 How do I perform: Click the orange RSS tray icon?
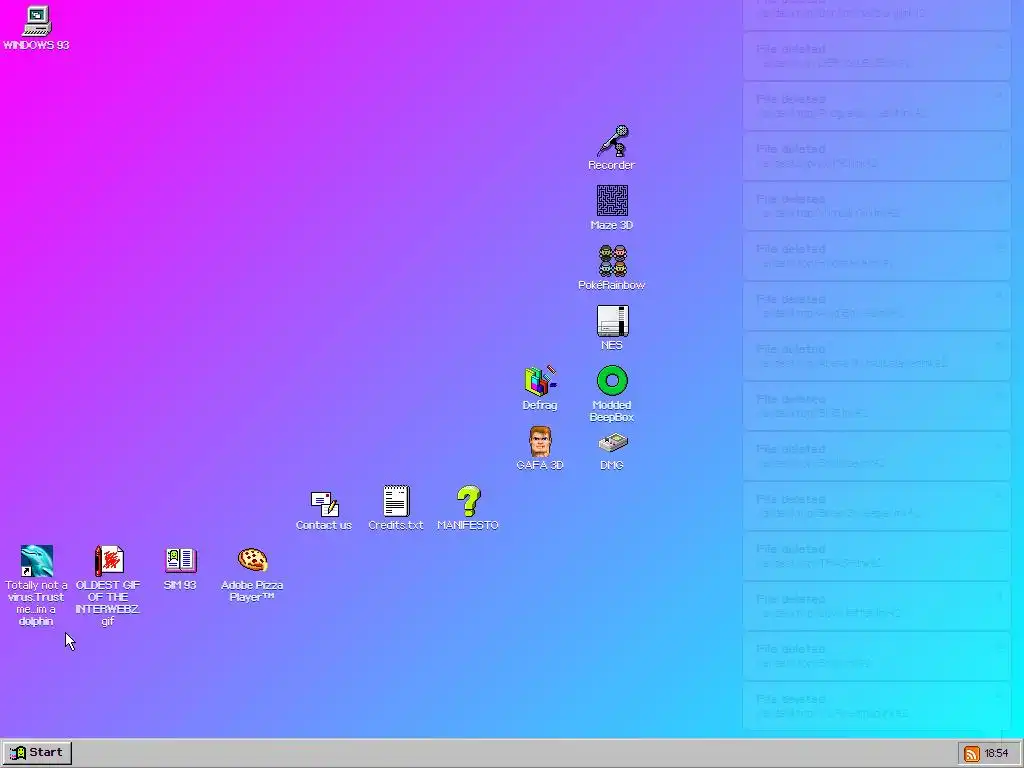pyautogui.click(x=972, y=754)
